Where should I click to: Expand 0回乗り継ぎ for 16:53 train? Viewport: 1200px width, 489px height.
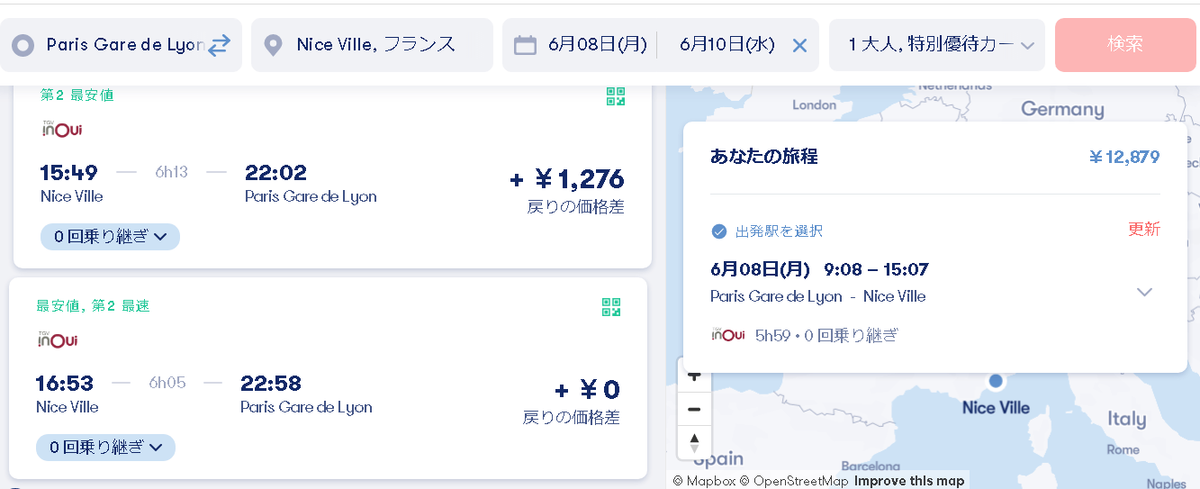click(106, 447)
